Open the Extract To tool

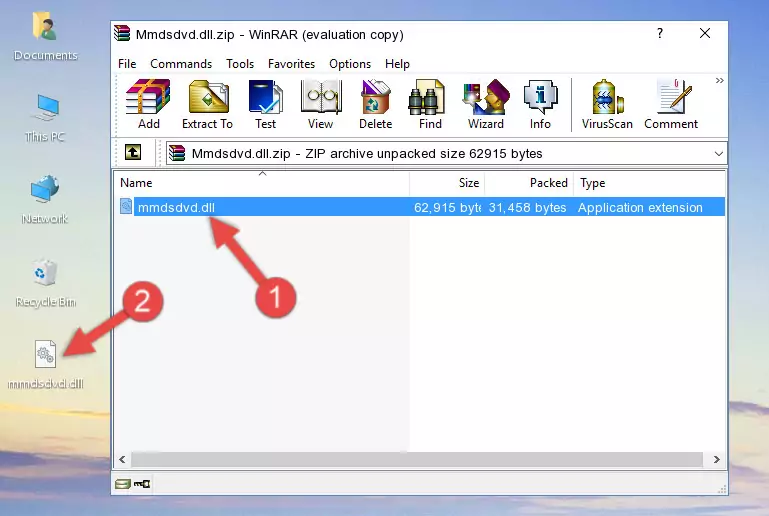[x=207, y=104]
